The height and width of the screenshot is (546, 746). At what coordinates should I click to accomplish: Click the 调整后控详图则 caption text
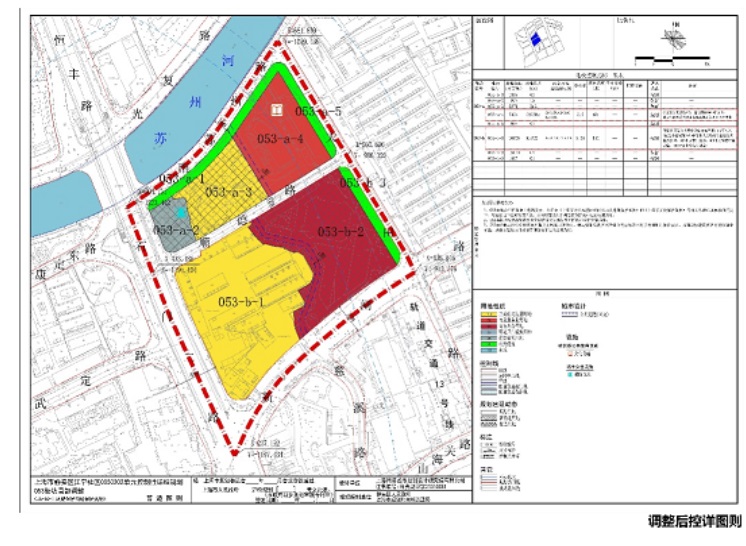pyautogui.click(x=694, y=521)
